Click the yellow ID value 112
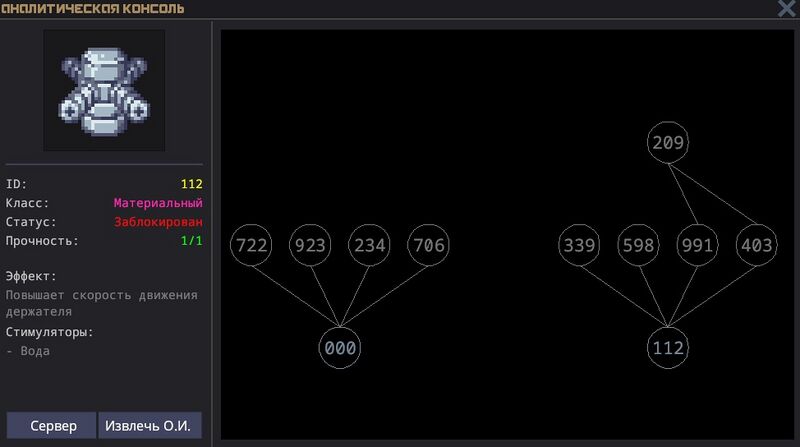Screen dimensions: 800x447 pyautogui.click(x=191, y=184)
